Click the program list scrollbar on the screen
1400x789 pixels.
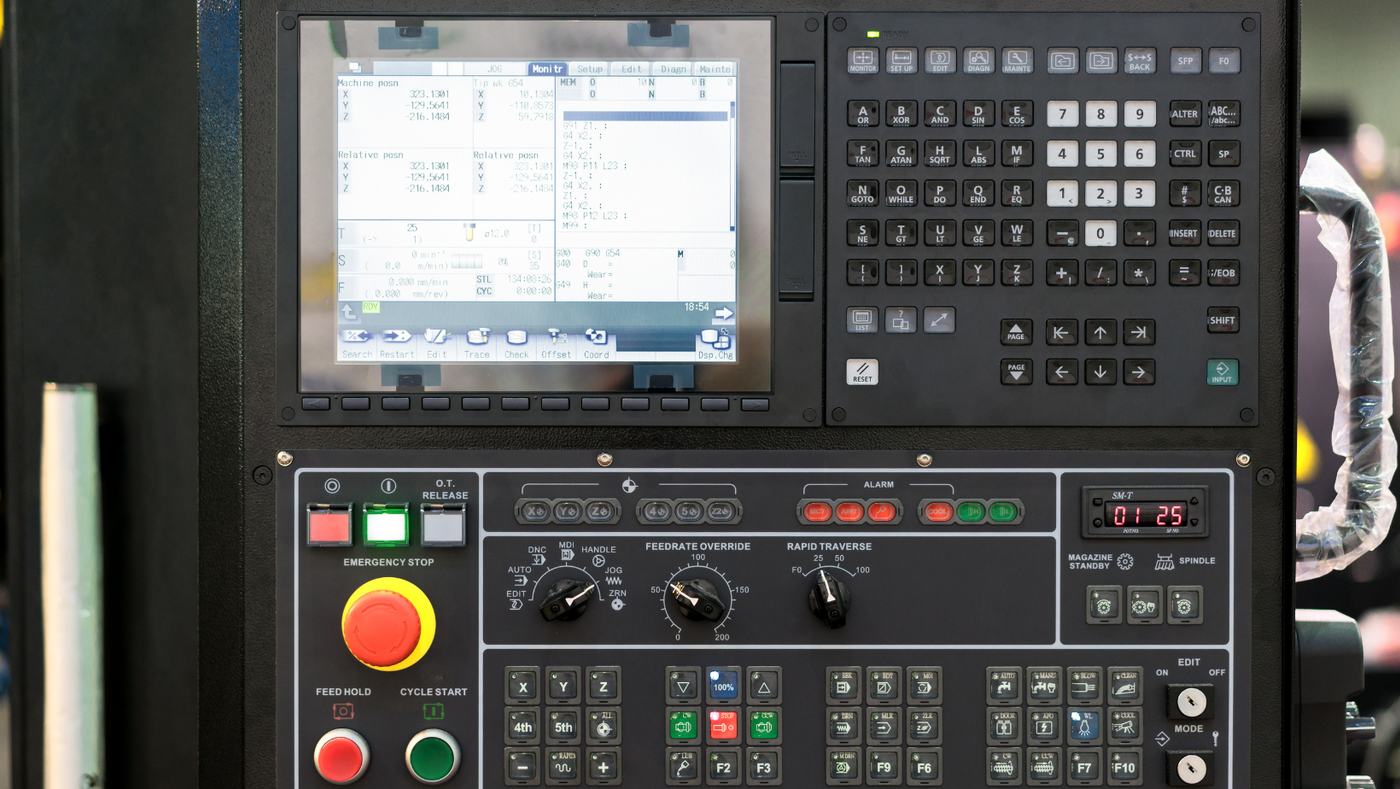coord(732,165)
